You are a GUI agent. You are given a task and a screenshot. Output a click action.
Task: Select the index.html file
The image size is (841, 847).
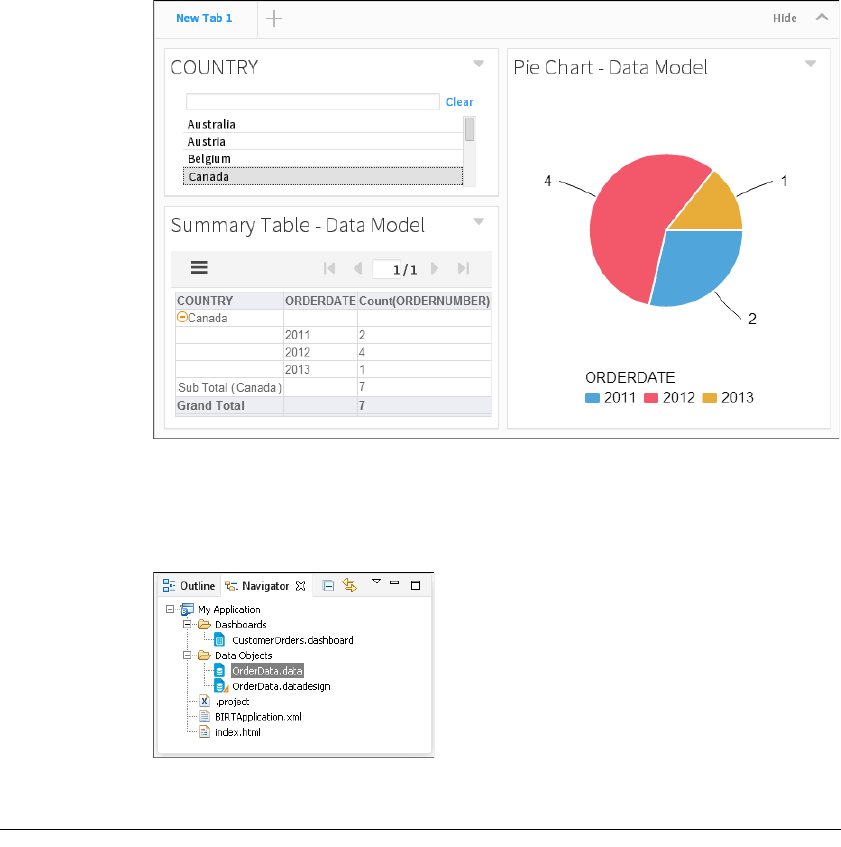pos(238,732)
